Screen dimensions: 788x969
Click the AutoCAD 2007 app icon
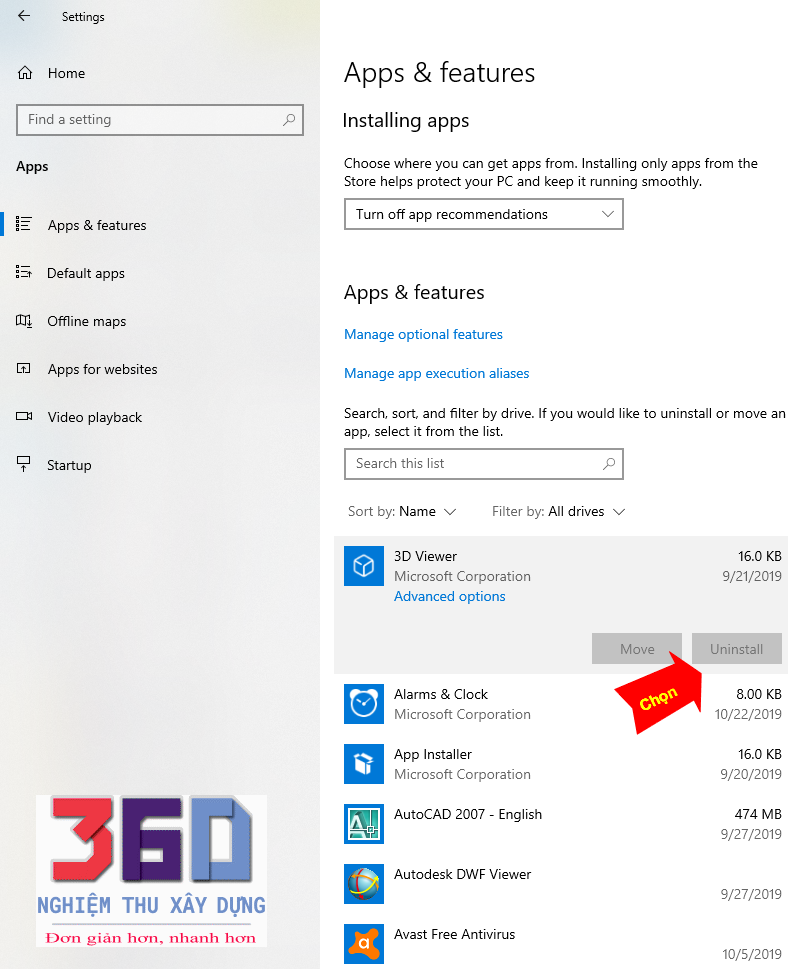[363, 824]
